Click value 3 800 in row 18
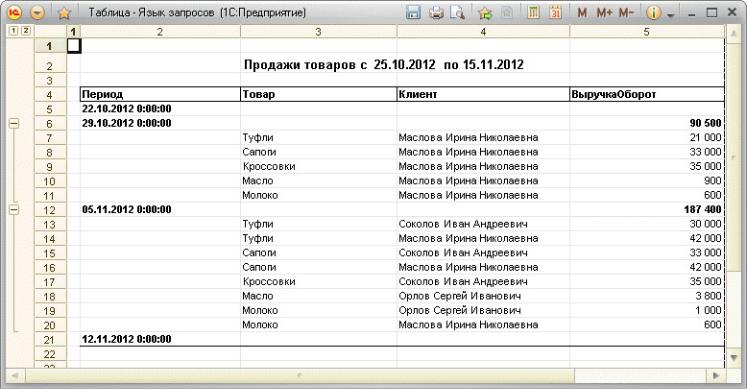 pyautogui.click(x=708, y=296)
